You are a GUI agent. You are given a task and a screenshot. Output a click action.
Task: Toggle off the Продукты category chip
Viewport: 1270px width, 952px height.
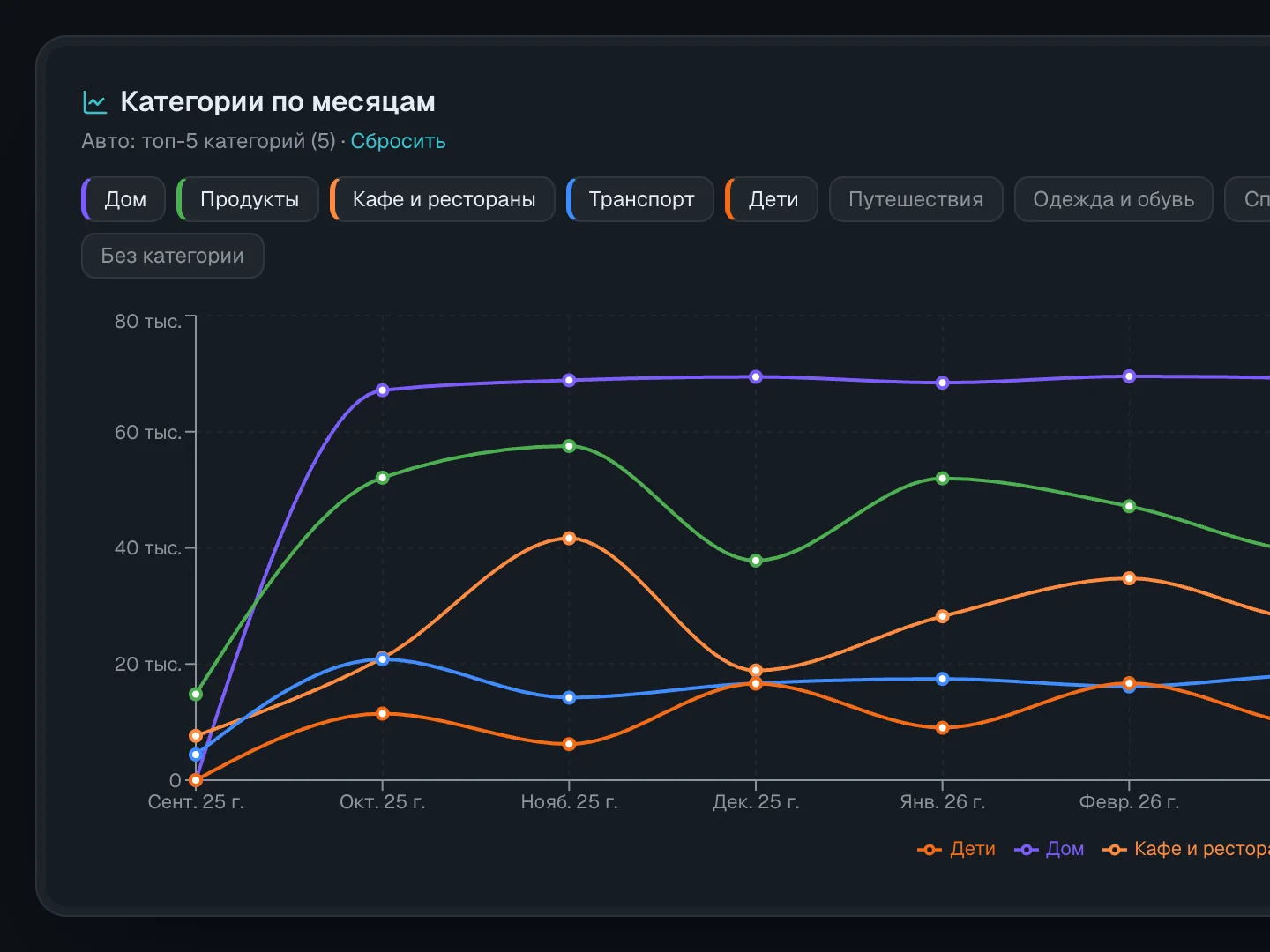coord(248,199)
